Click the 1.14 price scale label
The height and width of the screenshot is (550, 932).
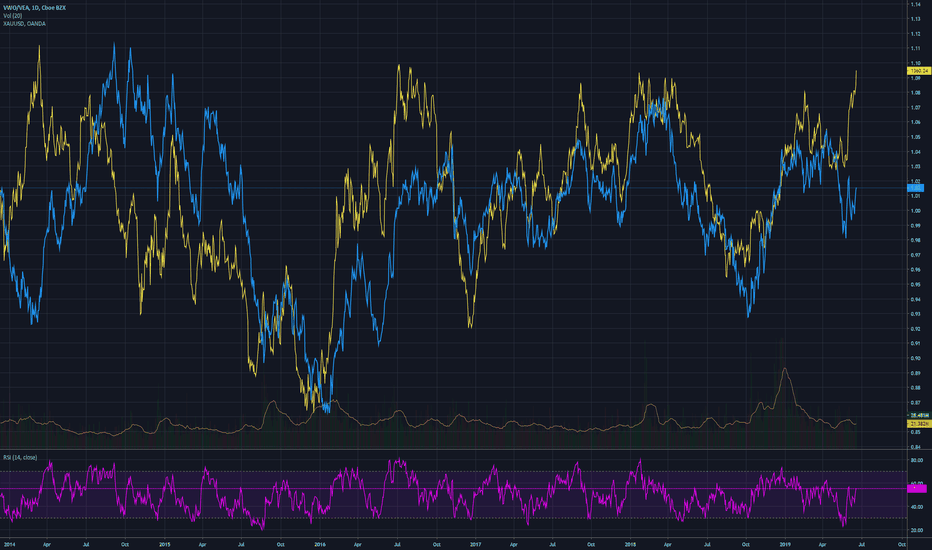click(x=915, y=4)
